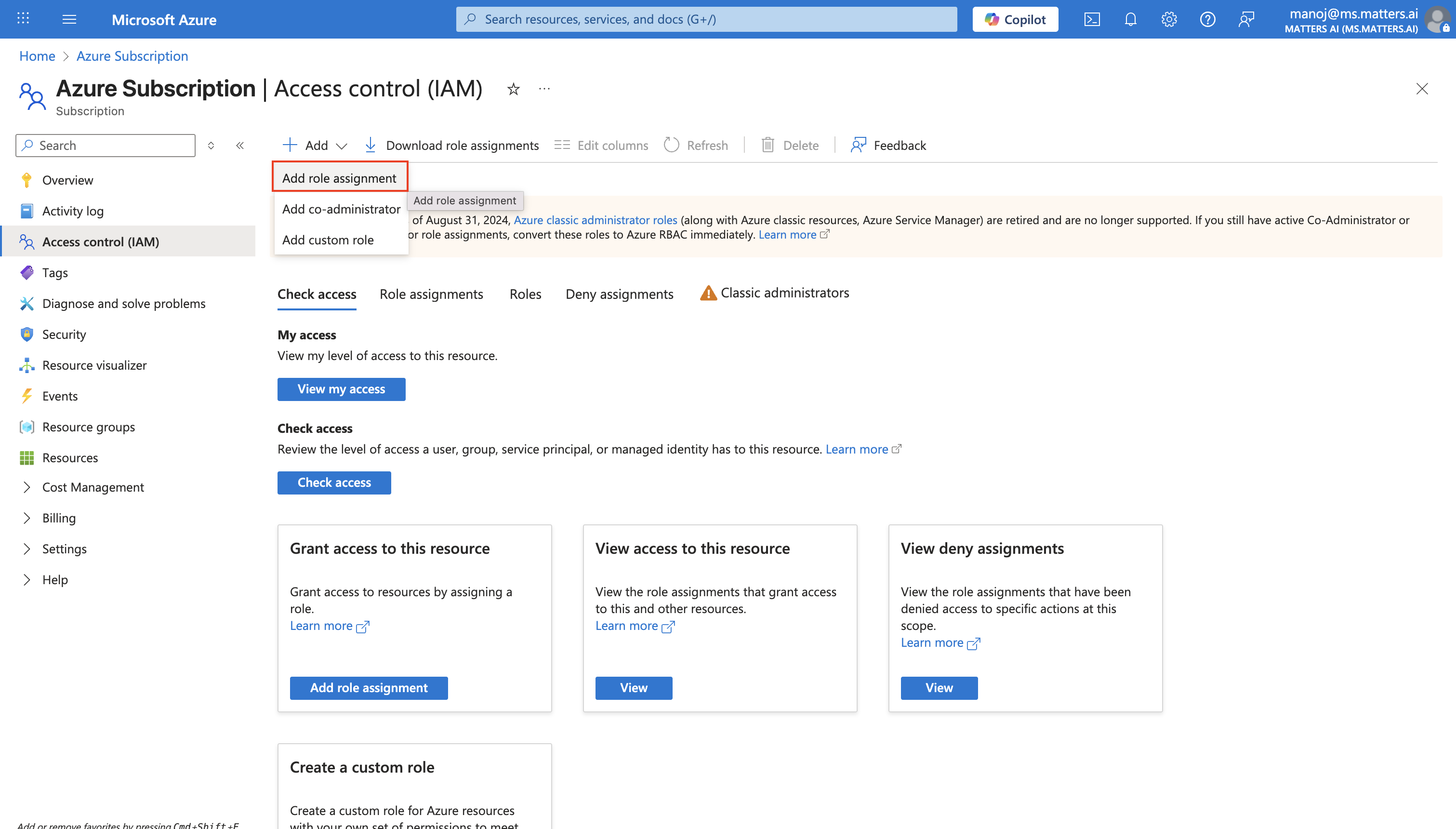Open Learn more link in Check access description
The height and width of the screenshot is (829, 1456).
pyautogui.click(x=863, y=449)
